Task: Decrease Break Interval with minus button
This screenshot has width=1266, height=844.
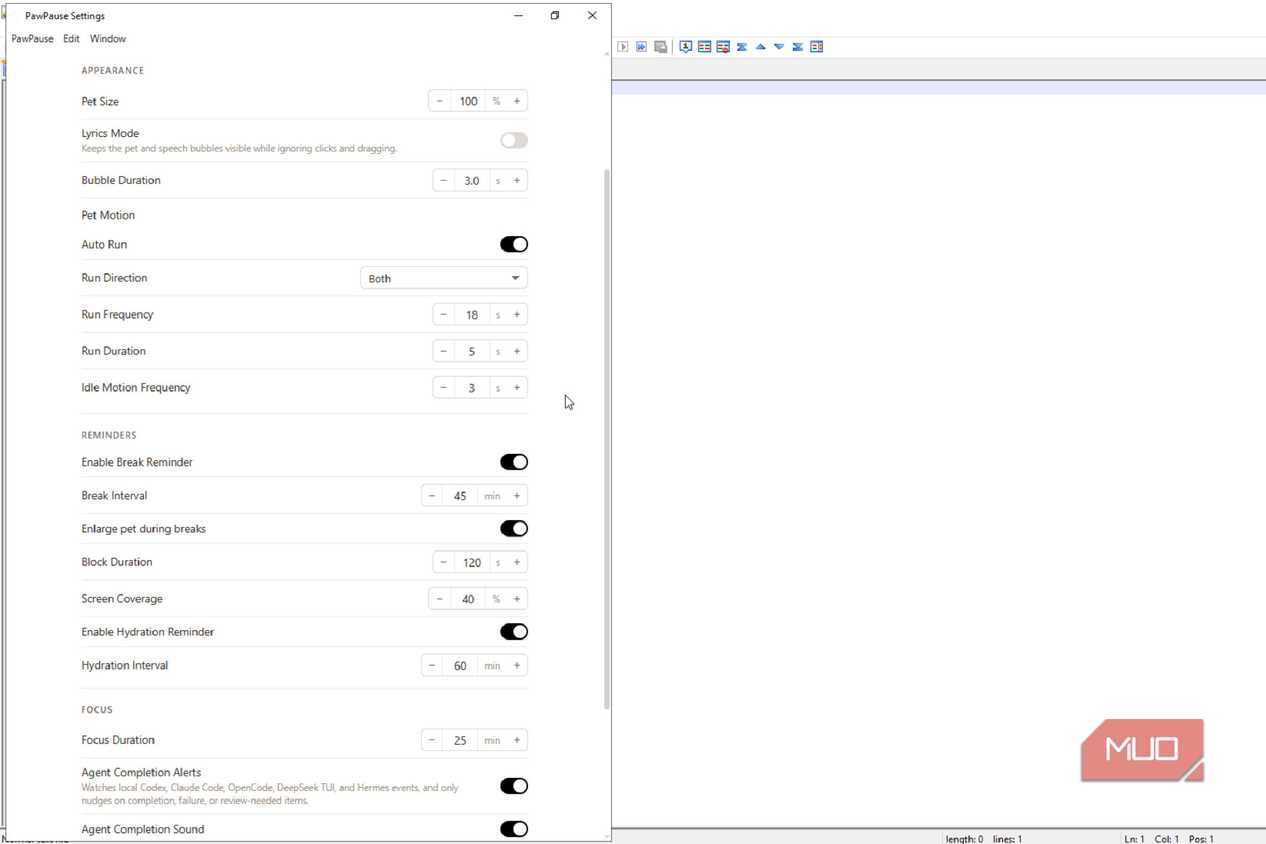Action: coord(432,496)
